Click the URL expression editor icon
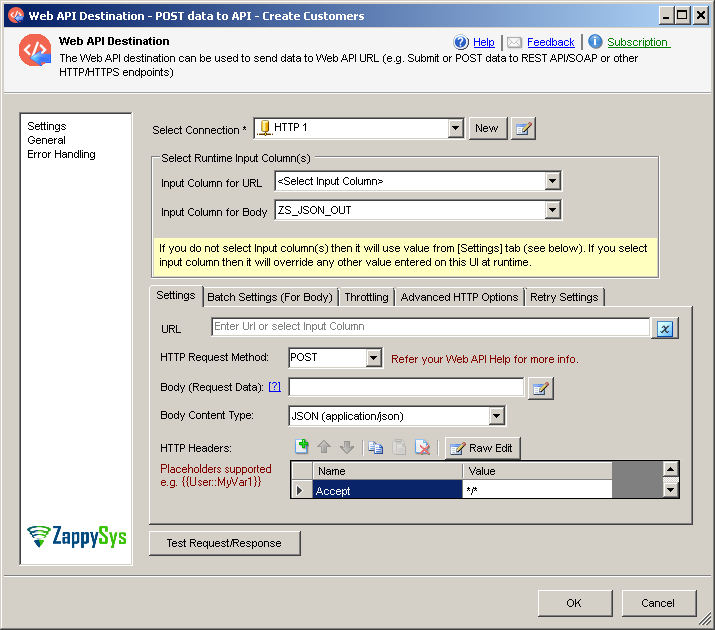The height and width of the screenshot is (630, 715). [x=665, y=328]
